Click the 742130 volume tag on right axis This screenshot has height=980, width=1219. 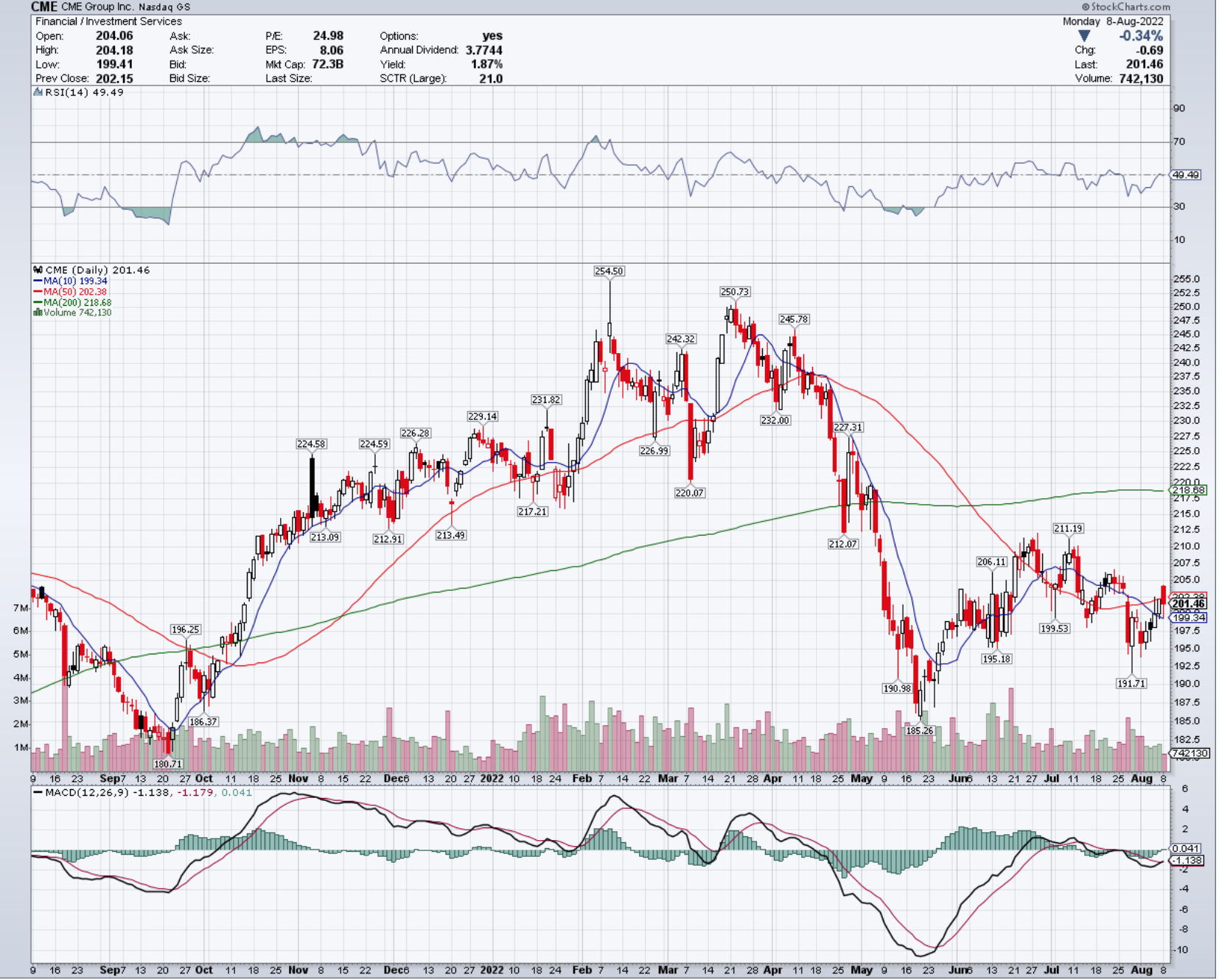point(1190,753)
